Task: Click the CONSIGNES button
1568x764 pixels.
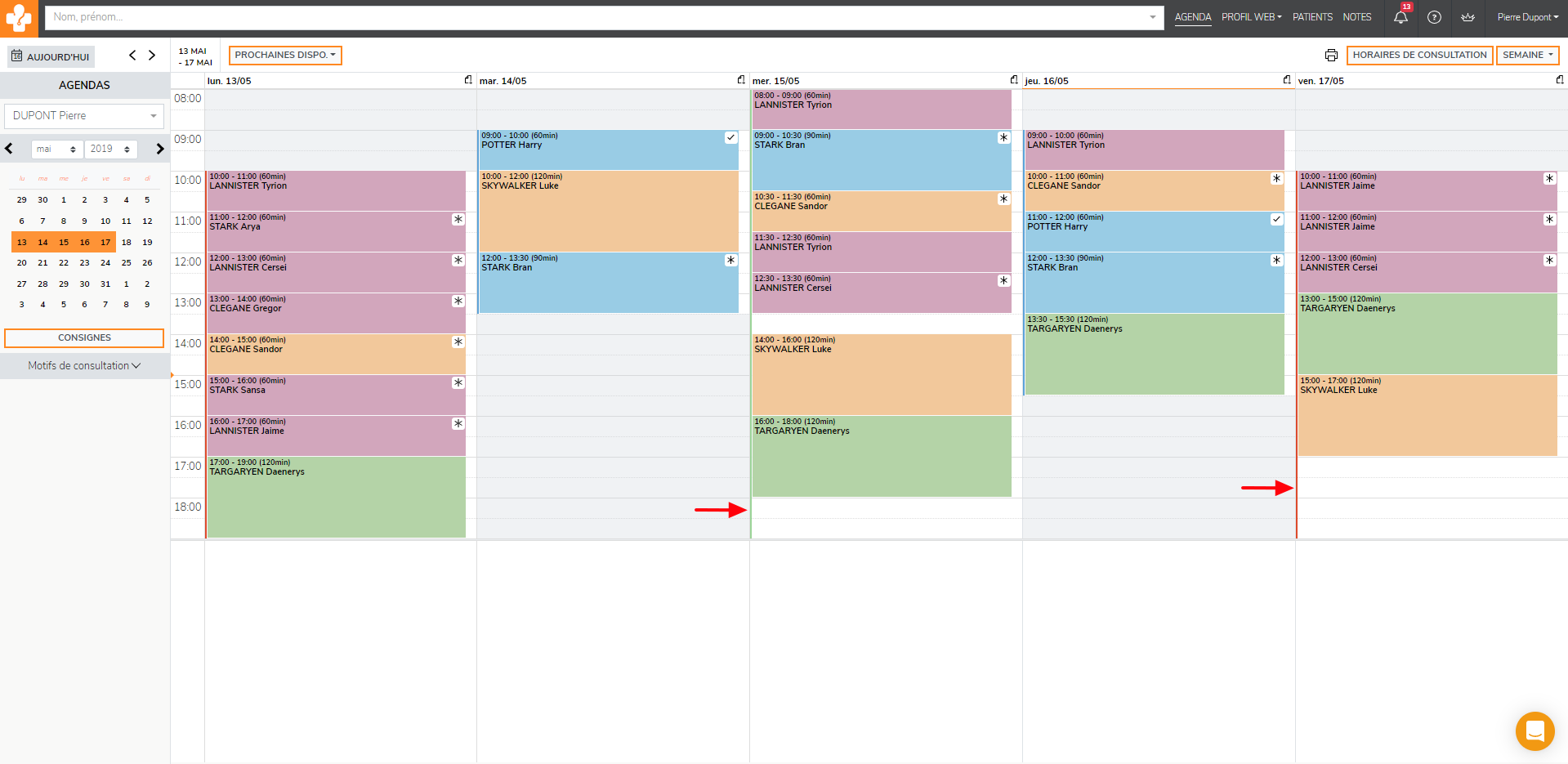Action: coord(84,338)
